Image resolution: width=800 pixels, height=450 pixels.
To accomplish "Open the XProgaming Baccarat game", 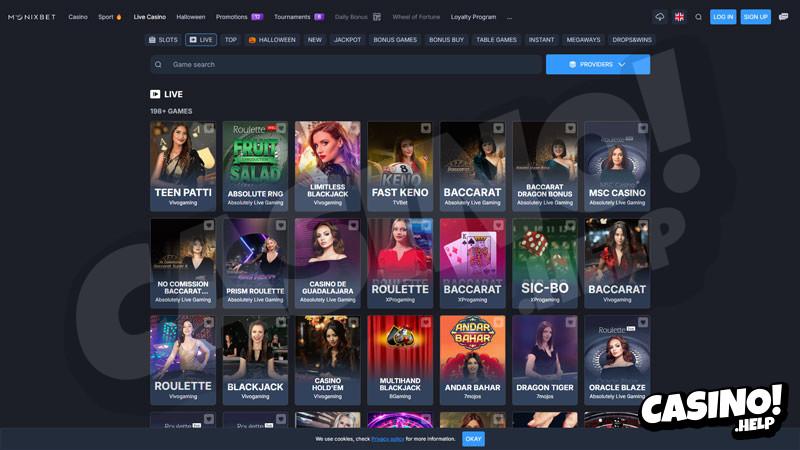I will (472, 263).
